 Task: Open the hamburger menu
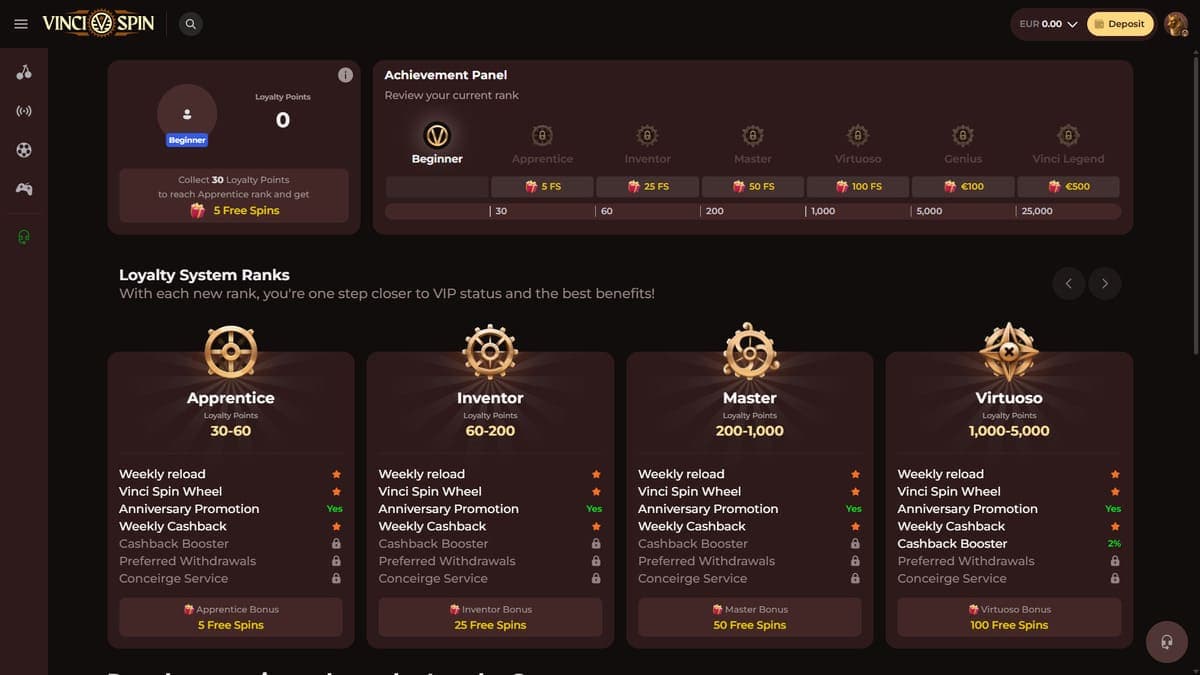pyautogui.click(x=21, y=24)
